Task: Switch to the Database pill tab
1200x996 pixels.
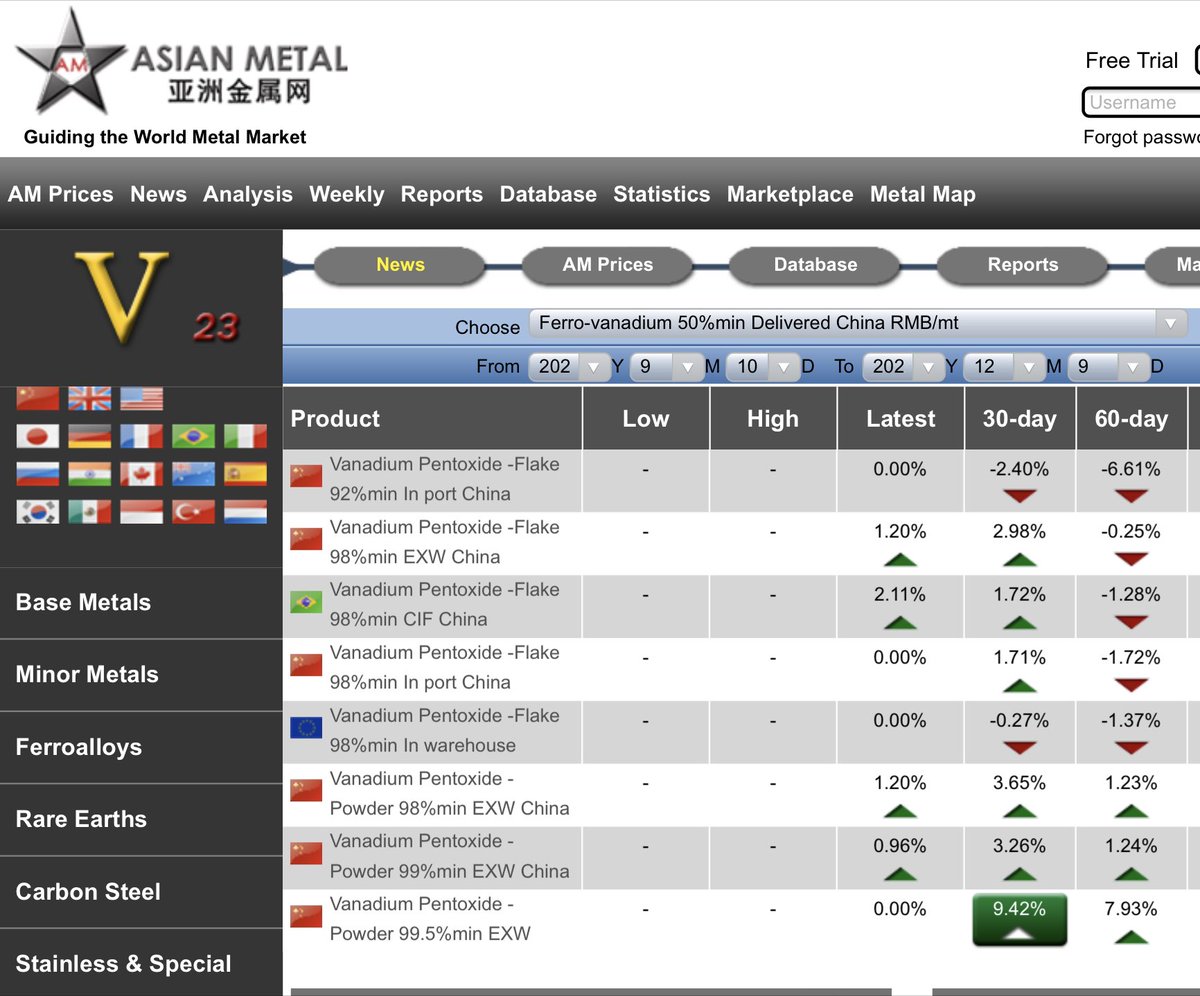Action: (815, 265)
